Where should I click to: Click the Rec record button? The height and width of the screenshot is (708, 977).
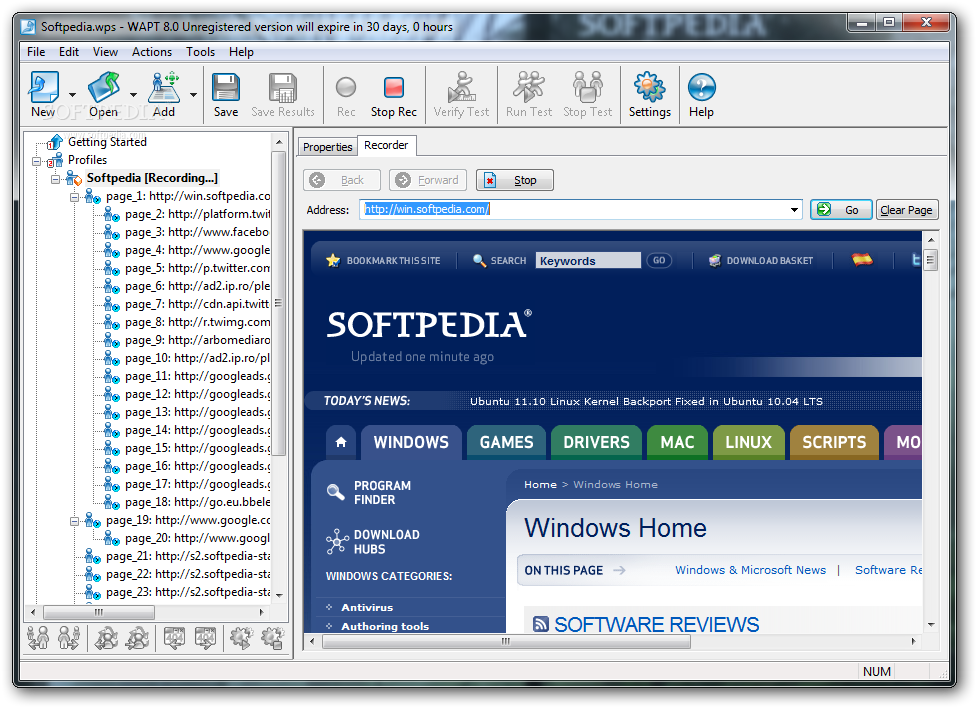[x=346, y=87]
